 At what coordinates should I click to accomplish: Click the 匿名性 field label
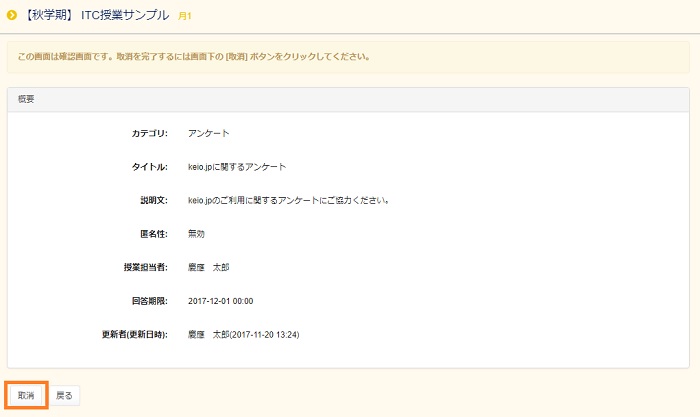[x=153, y=233]
